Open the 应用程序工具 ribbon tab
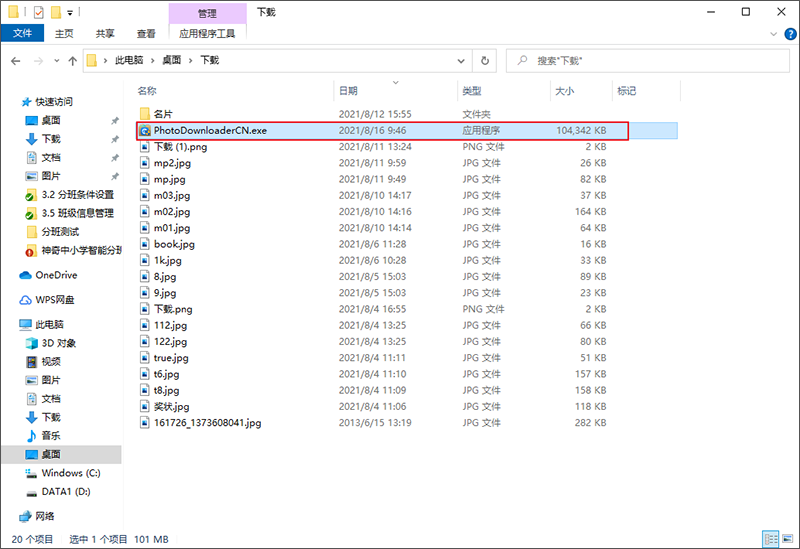The image size is (800, 549). coord(206,33)
